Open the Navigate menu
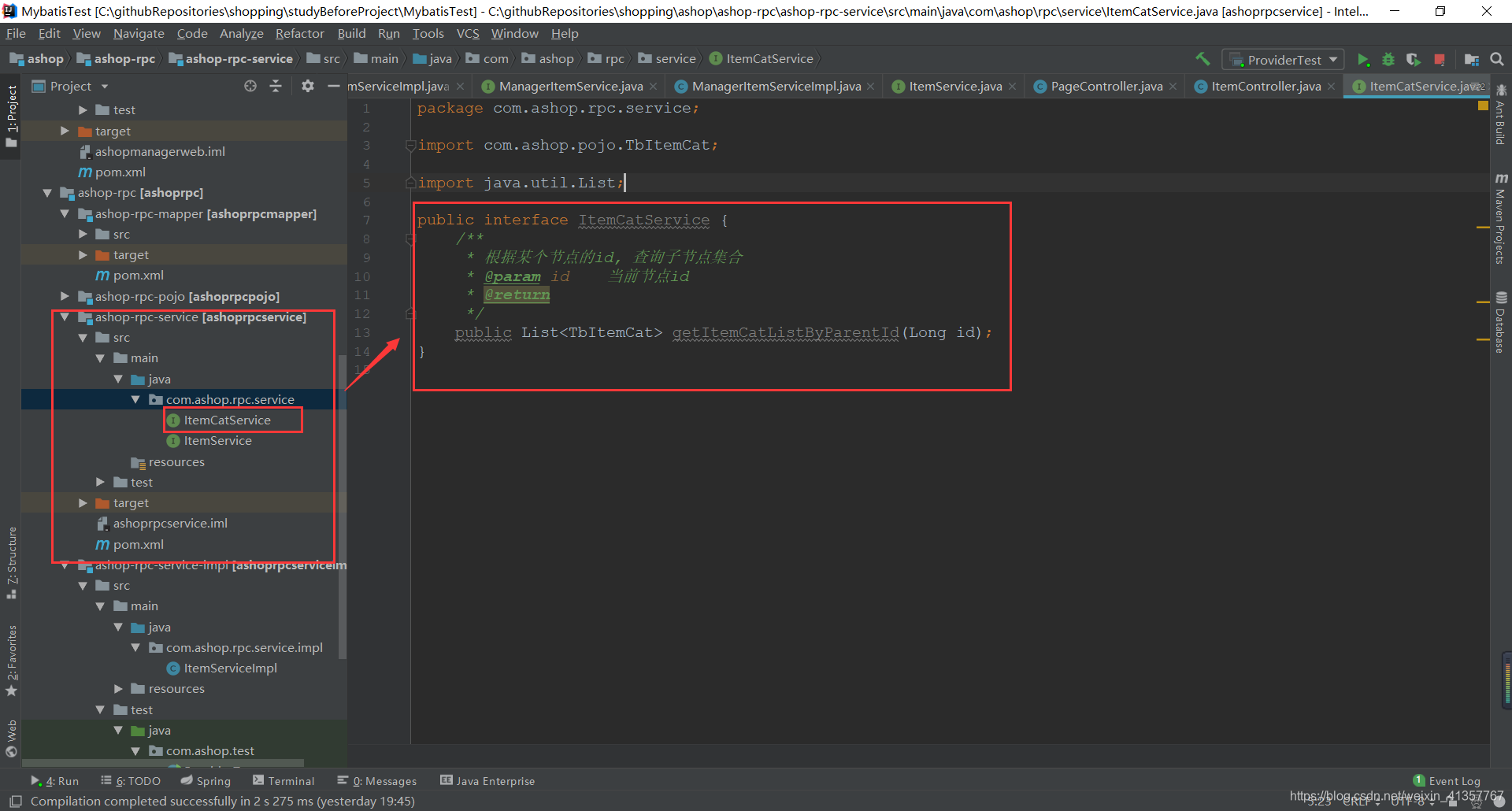The height and width of the screenshot is (811, 1512). click(x=139, y=34)
